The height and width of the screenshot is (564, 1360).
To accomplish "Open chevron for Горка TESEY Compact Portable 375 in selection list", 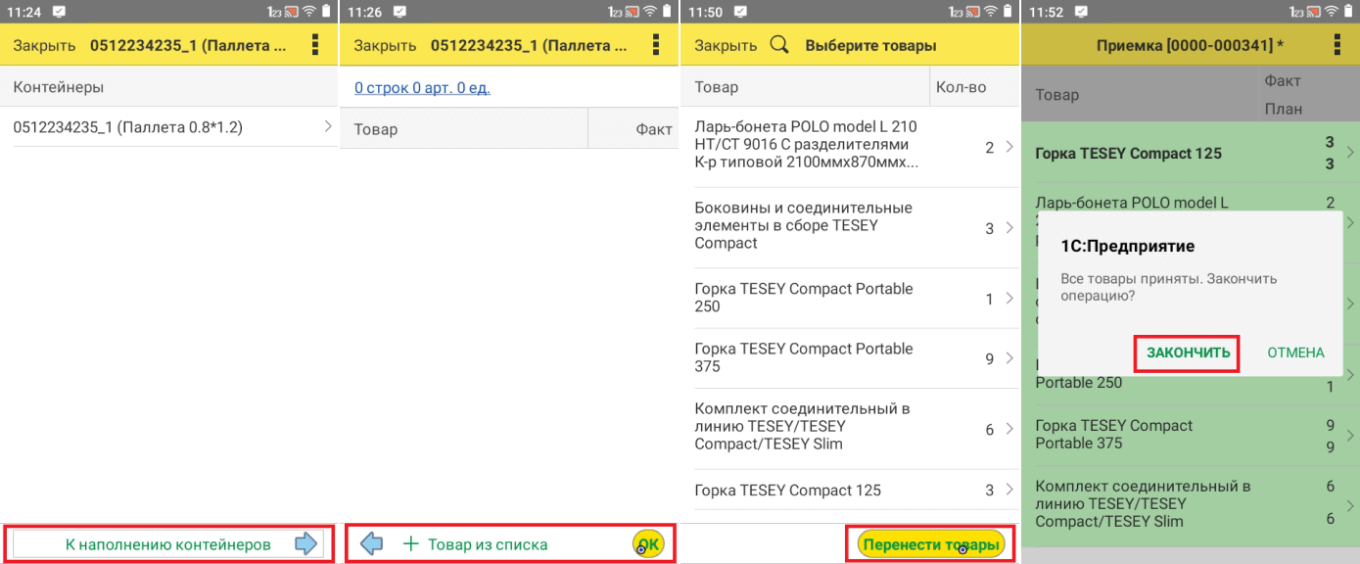I will click(x=1009, y=358).
